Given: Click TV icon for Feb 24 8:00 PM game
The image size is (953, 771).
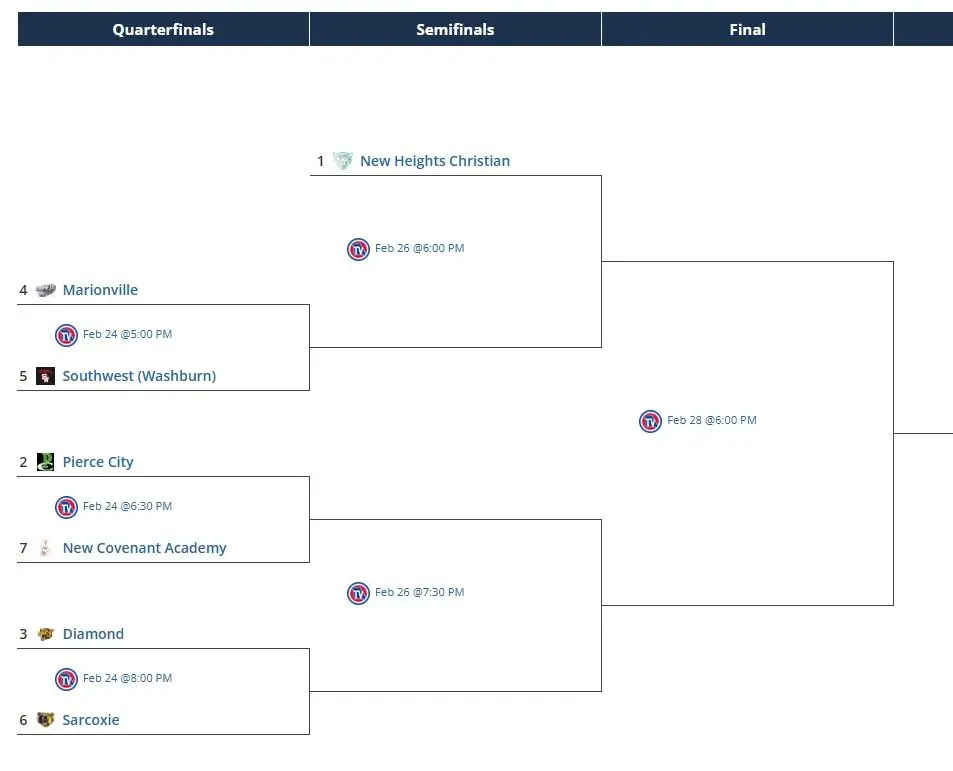Looking at the screenshot, I should click(66, 679).
